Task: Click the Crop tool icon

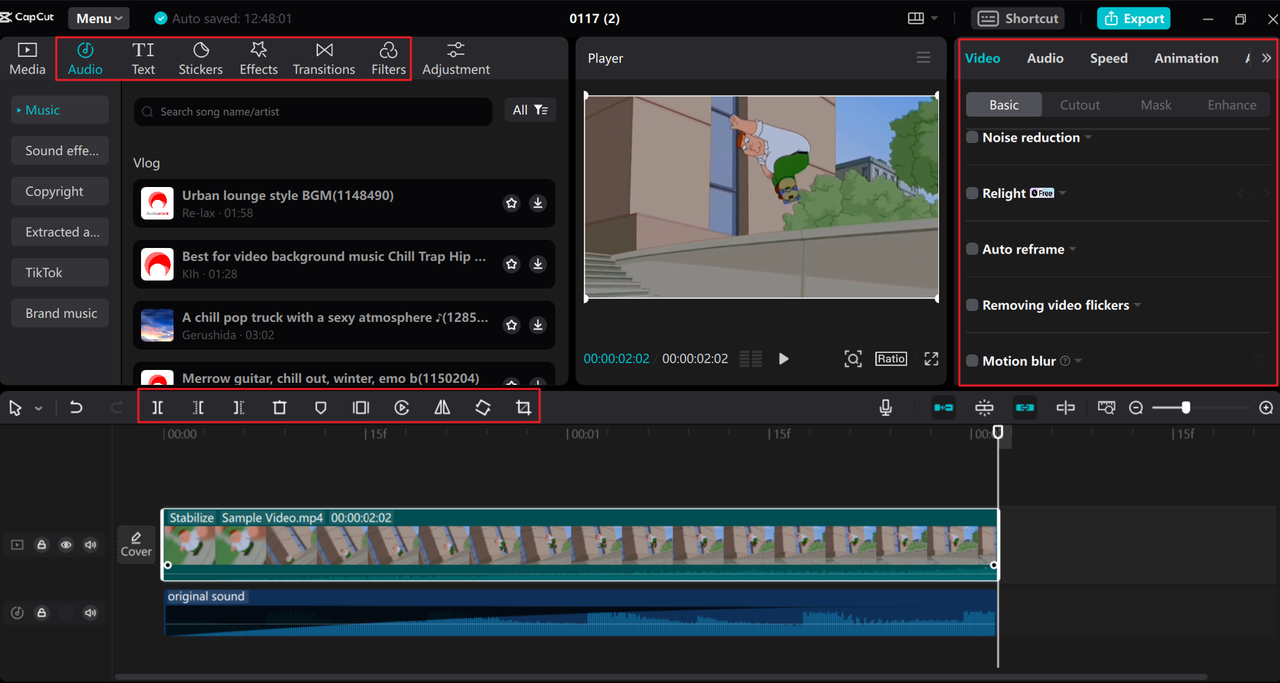Action: tap(523, 408)
